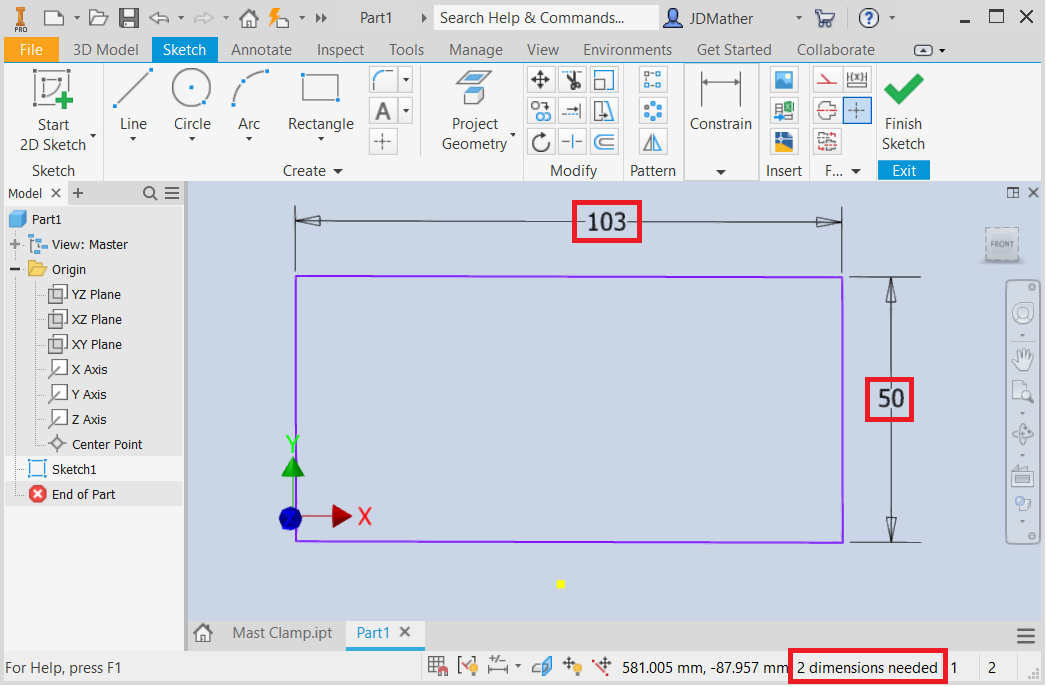Toggle the highlighted Center Point format
Viewport: 1047px width, 687px height.
coord(857,111)
